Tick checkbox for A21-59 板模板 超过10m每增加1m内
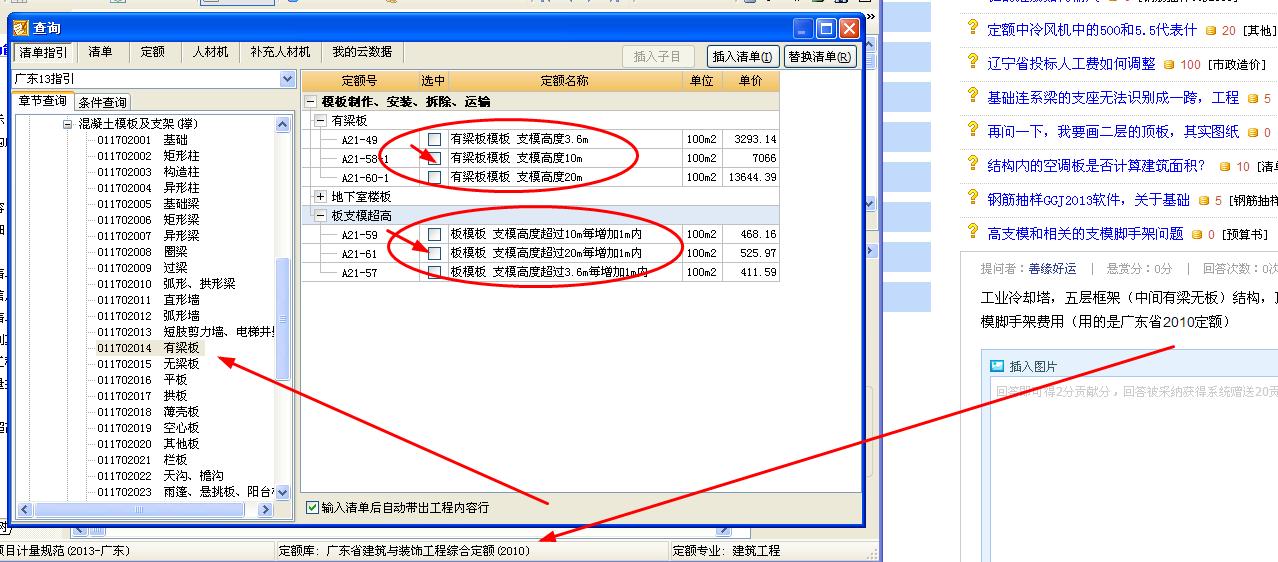This screenshot has height=562, width=1278. point(434,234)
